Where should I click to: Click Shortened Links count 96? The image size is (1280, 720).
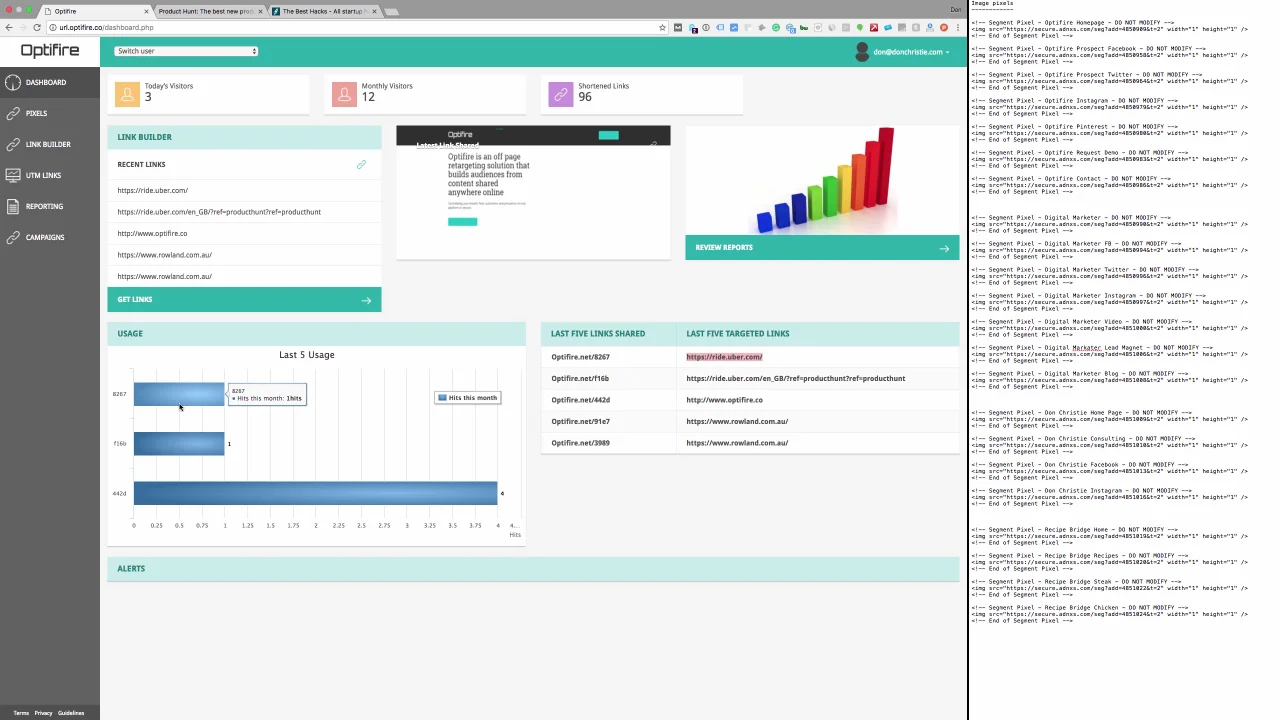(585, 97)
